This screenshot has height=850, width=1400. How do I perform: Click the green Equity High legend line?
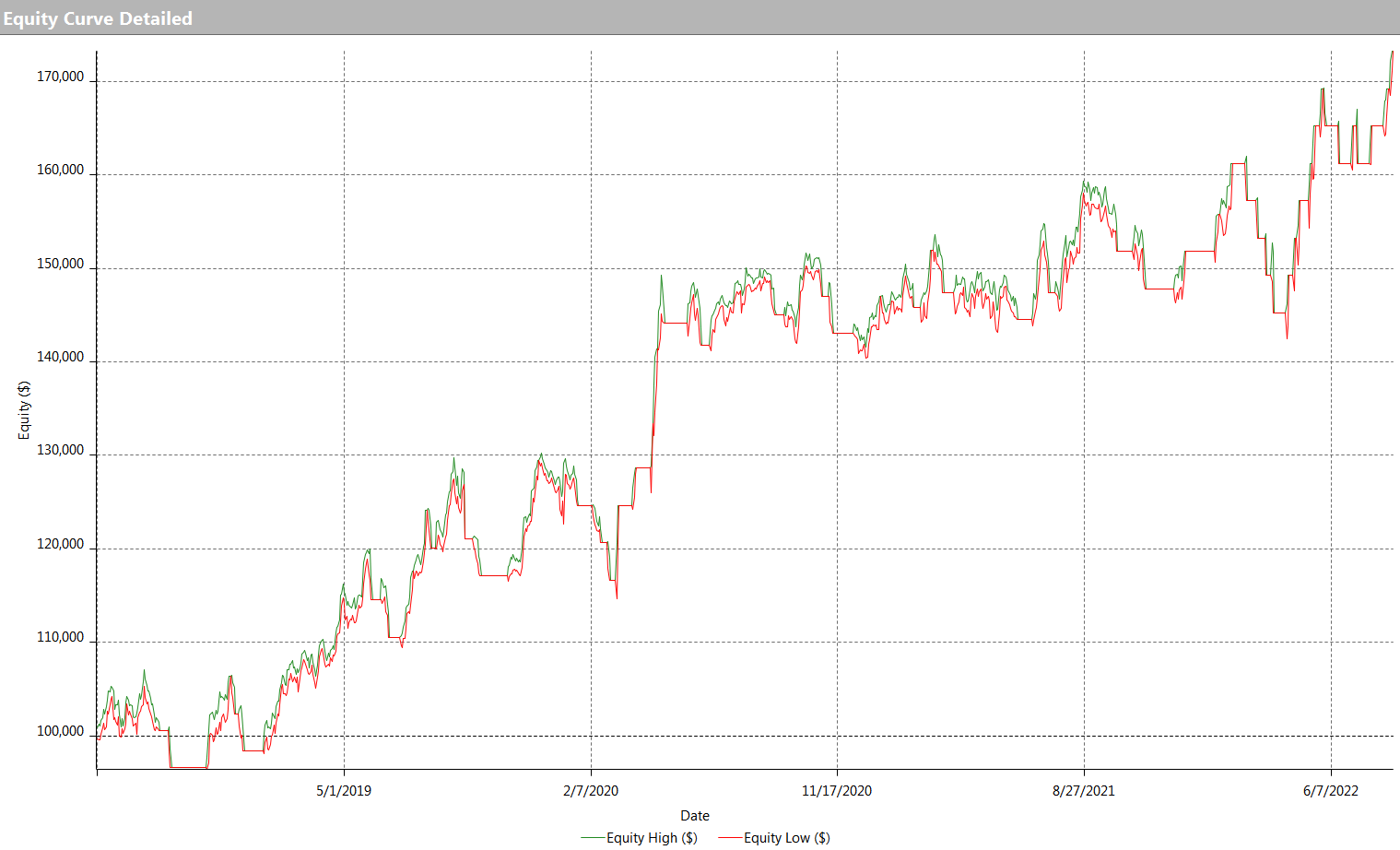point(593,838)
